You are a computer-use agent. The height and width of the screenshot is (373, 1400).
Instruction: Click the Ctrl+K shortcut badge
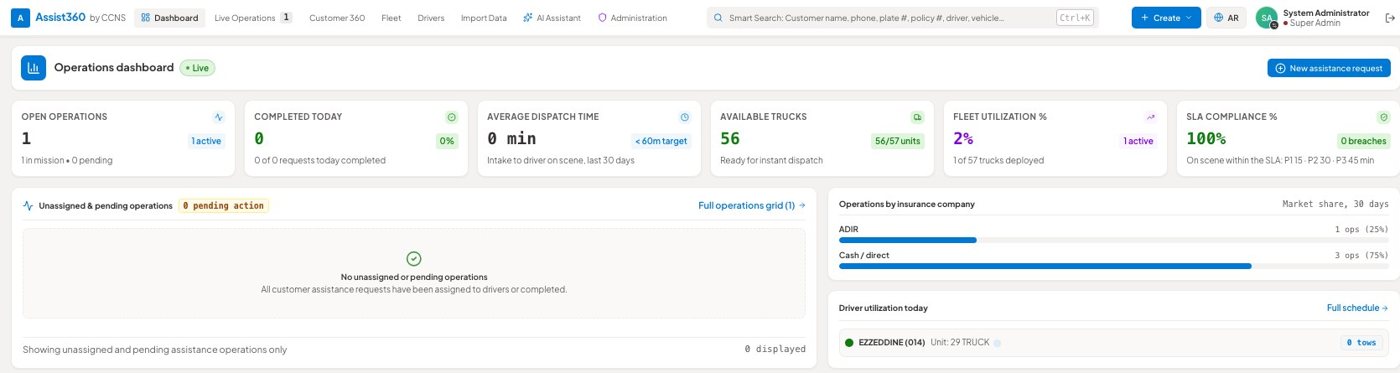coord(1074,18)
